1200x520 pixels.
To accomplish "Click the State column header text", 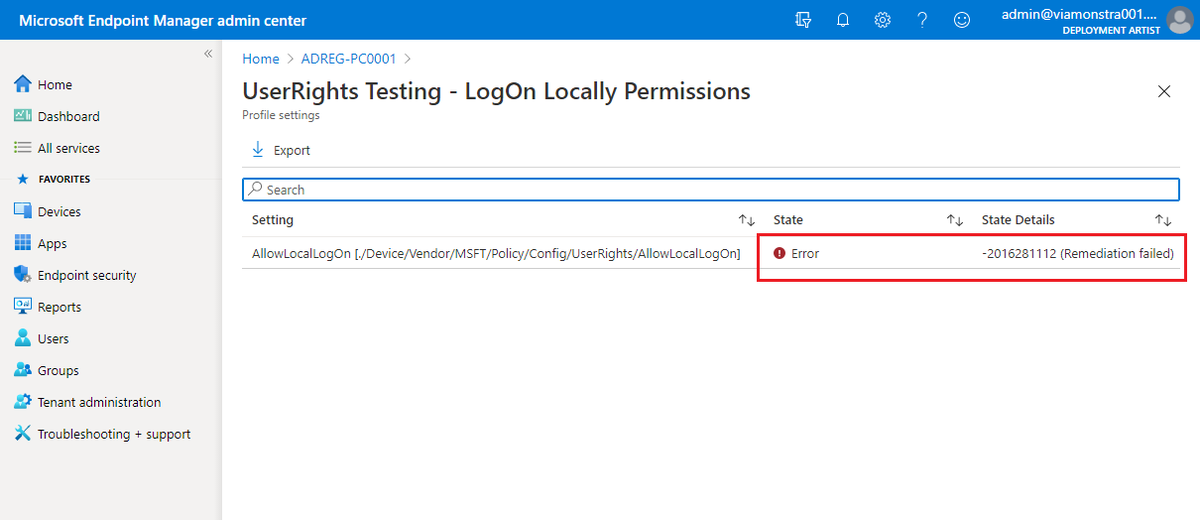I will [788, 220].
